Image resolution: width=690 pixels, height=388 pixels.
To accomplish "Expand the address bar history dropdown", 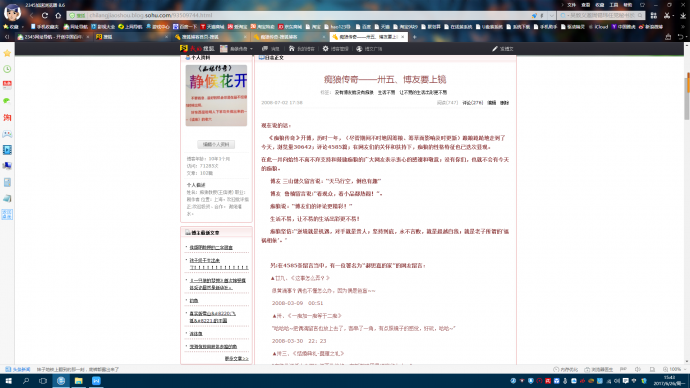I will click(x=551, y=15).
